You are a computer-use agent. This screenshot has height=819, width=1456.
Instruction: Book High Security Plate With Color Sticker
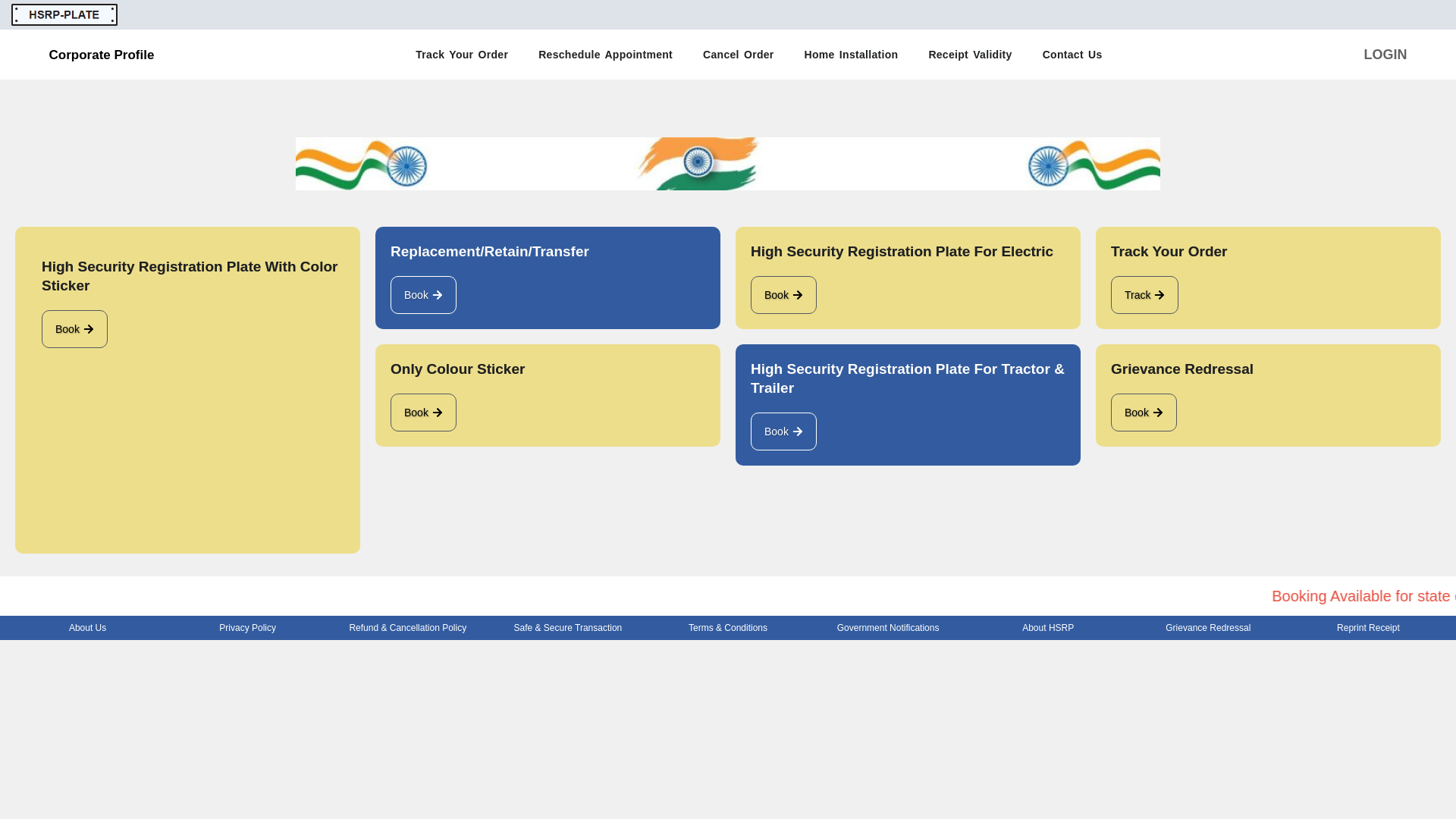click(x=74, y=329)
